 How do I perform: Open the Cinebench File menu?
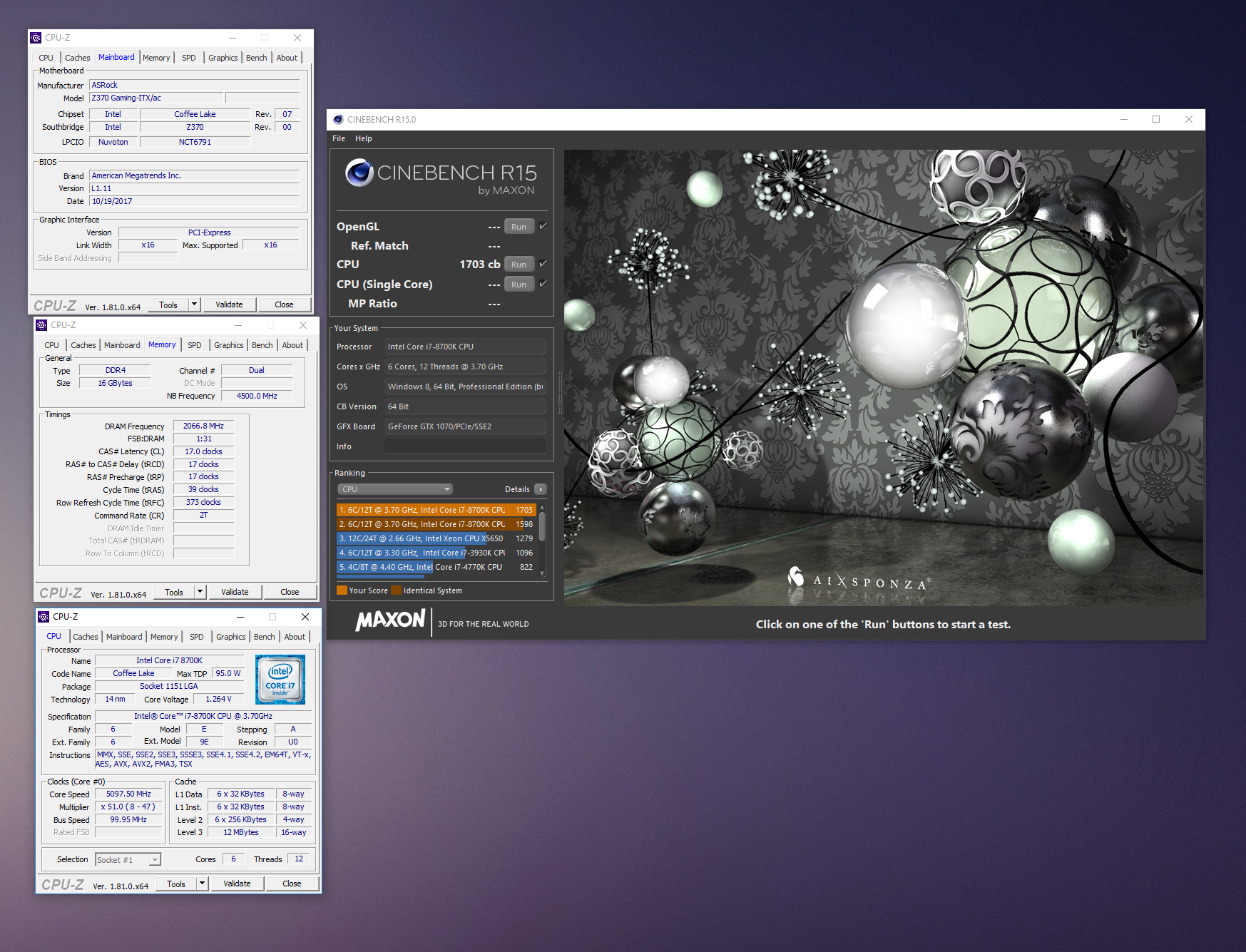339,138
